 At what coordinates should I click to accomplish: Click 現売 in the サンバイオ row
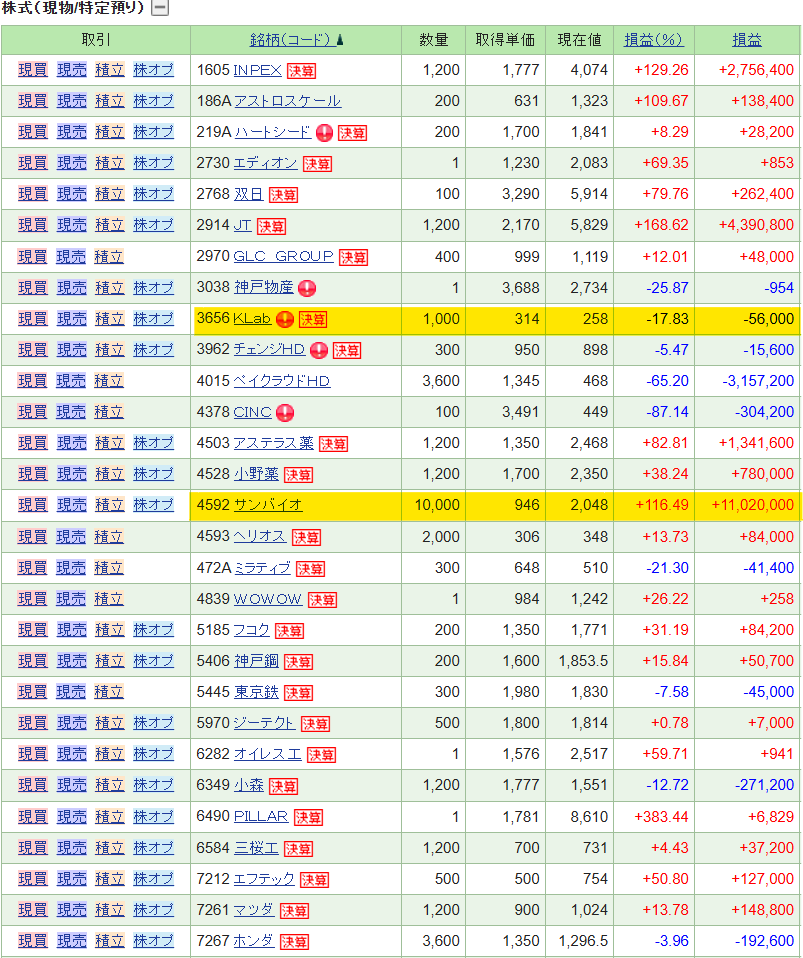pos(71,505)
